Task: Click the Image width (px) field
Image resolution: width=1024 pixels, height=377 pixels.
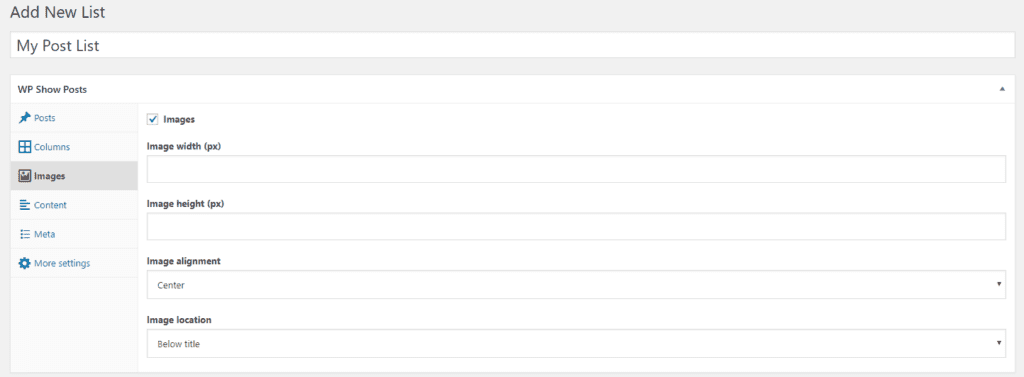Action: (x=576, y=169)
